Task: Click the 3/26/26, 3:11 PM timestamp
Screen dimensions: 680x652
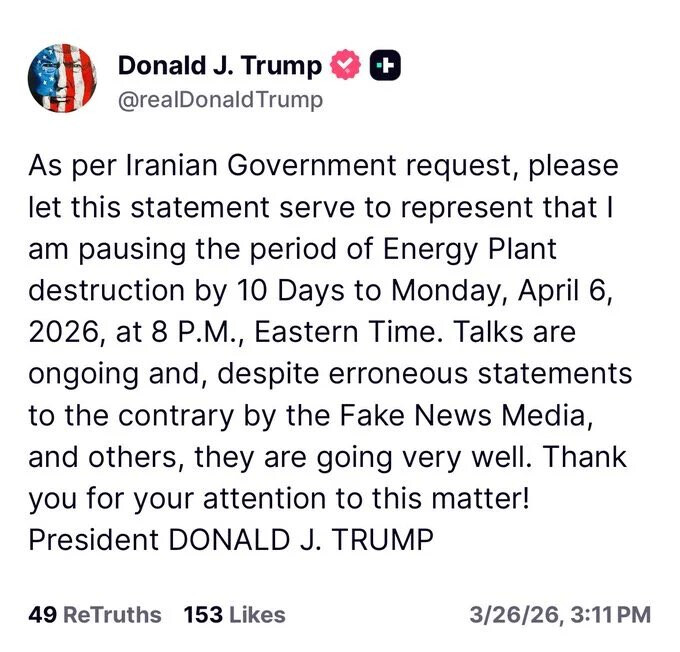Action: coord(565,615)
